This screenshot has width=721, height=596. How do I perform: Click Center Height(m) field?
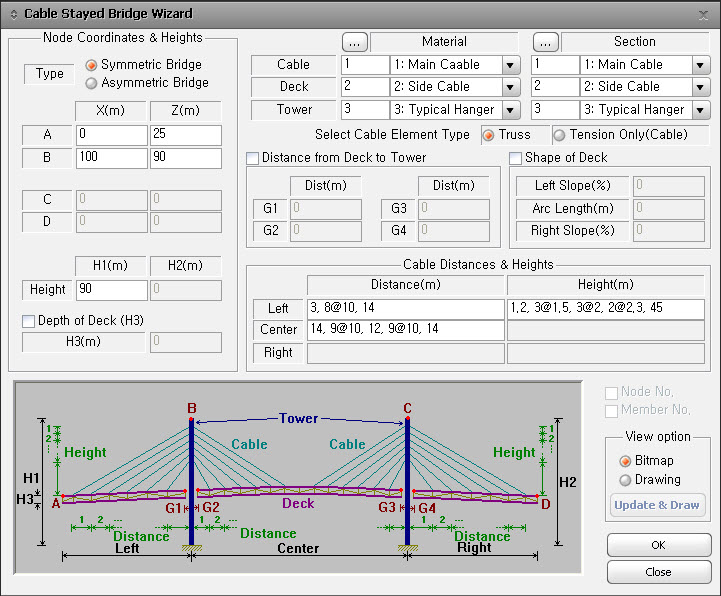(606, 330)
